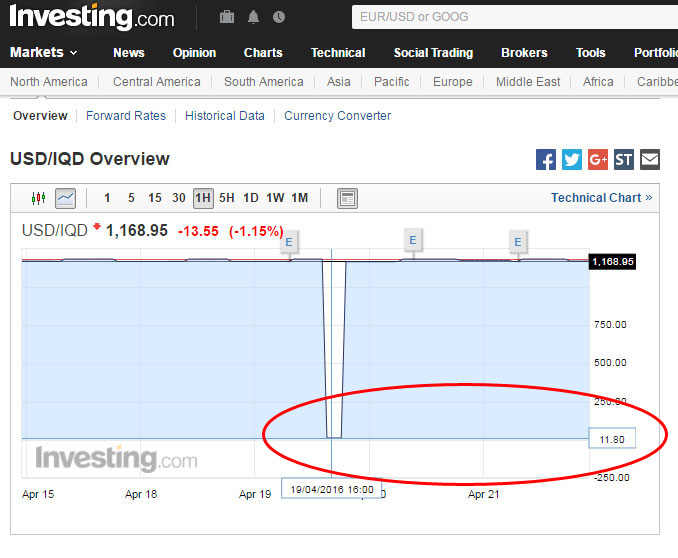
Task: Open the Overview tab
Action: (x=40, y=116)
